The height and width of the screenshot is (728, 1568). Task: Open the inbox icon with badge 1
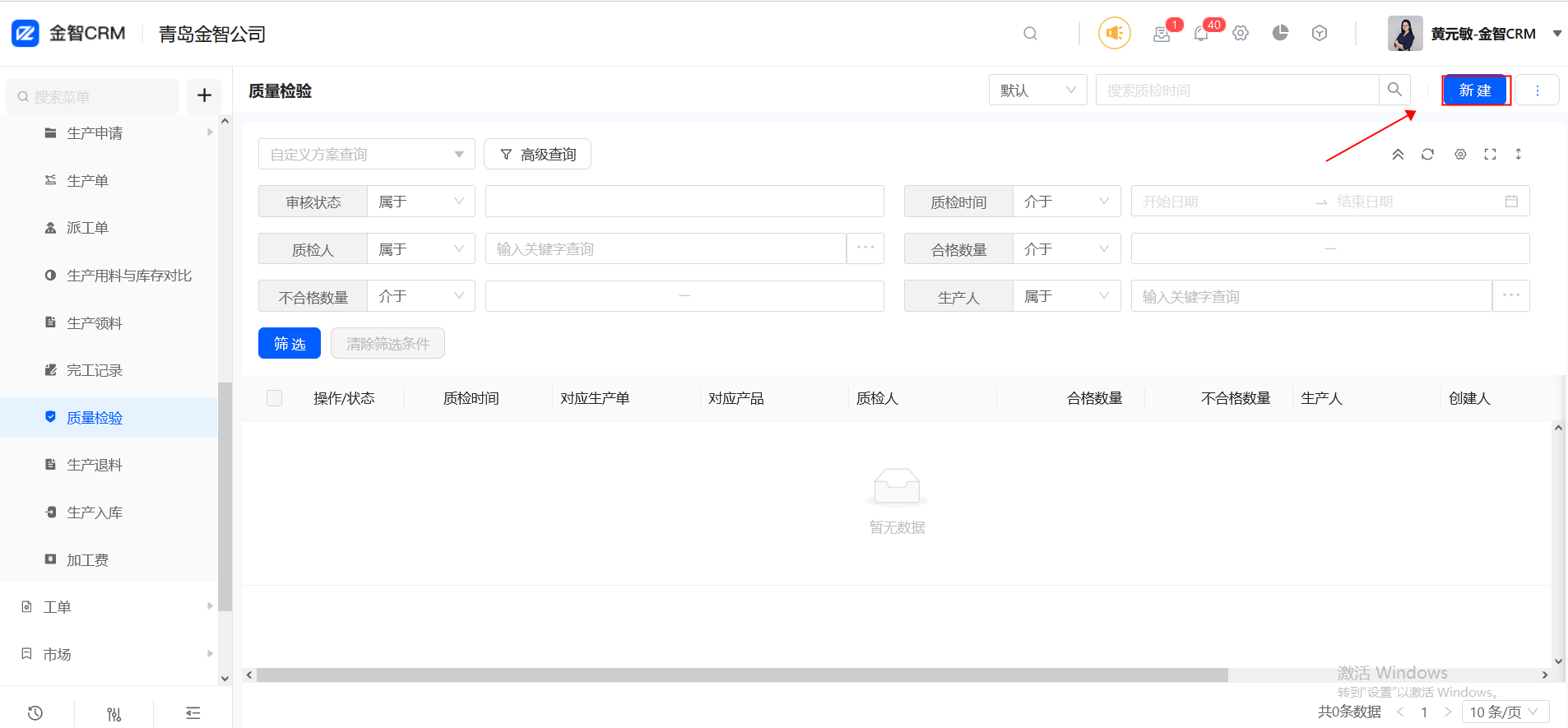[1162, 34]
